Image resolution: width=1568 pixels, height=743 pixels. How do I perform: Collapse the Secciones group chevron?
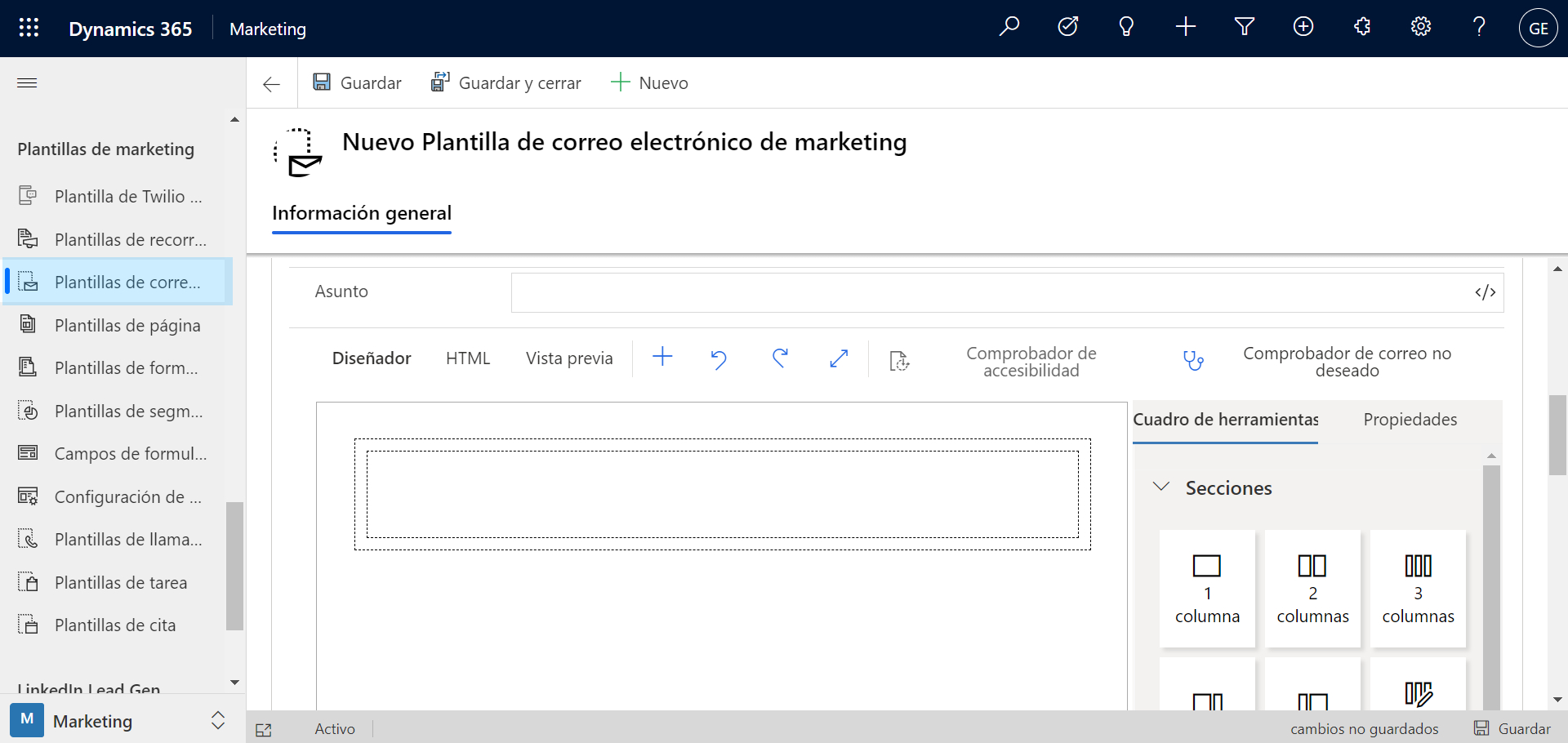tap(1162, 487)
